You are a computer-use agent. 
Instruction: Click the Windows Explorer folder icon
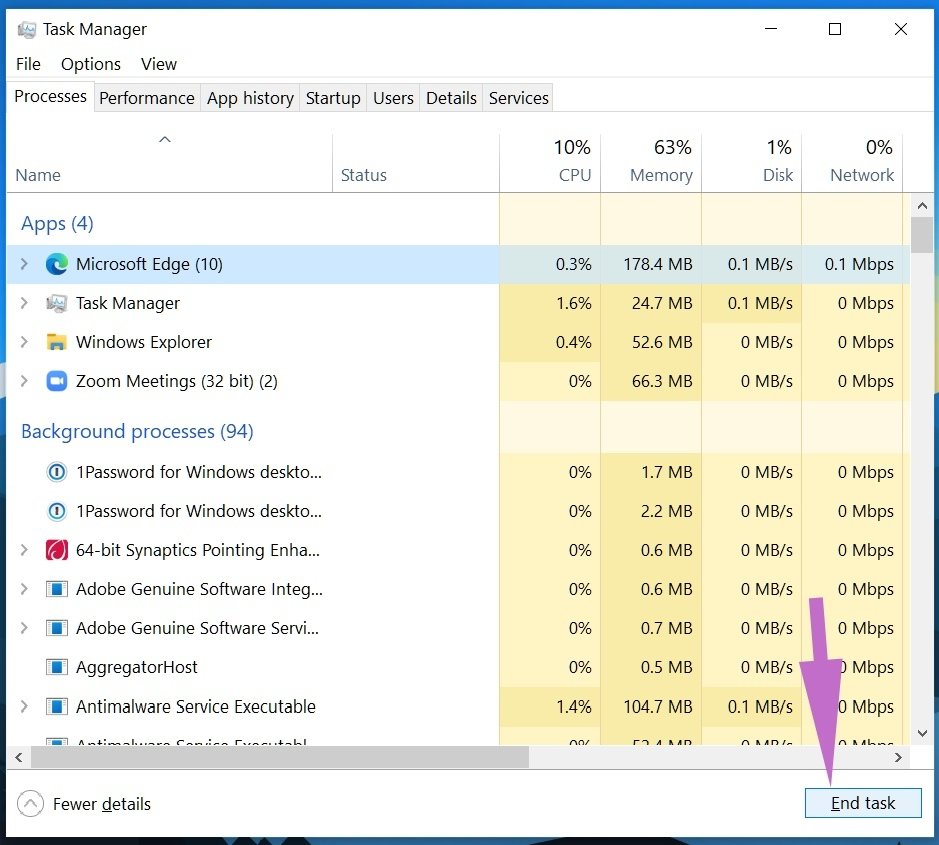click(x=57, y=342)
